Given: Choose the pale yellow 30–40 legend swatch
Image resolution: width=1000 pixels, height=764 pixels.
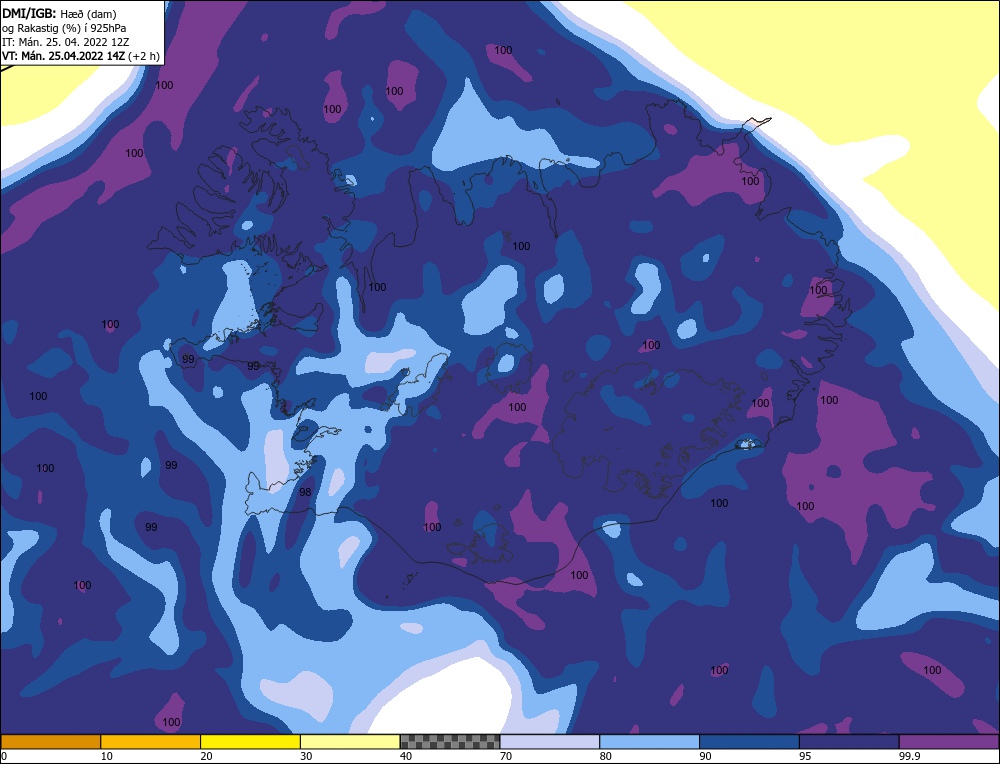Looking at the screenshot, I should click(x=350, y=741).
